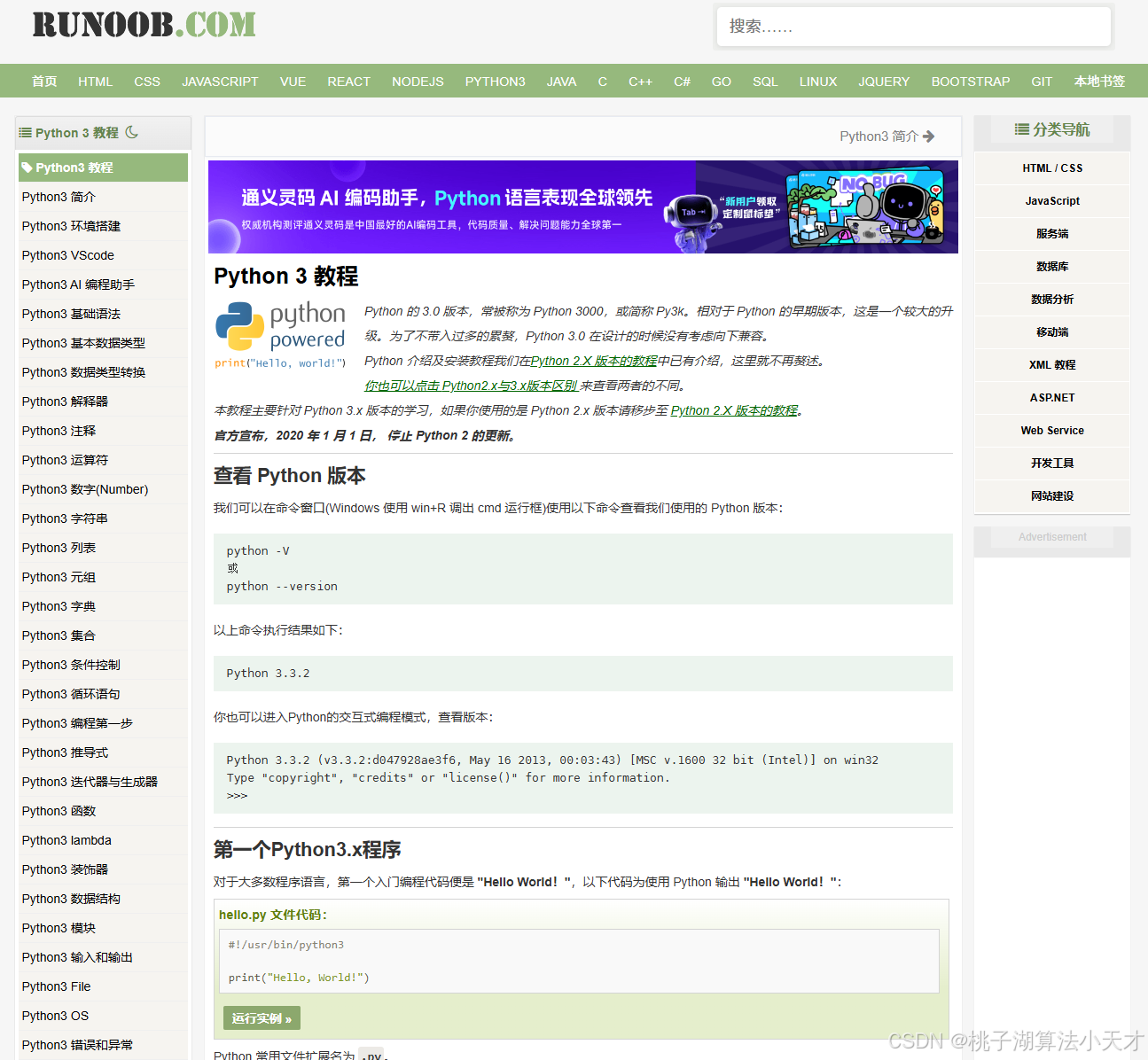Open the REACT nav item
1148x1060 pixels.
[x=348, y=81]
